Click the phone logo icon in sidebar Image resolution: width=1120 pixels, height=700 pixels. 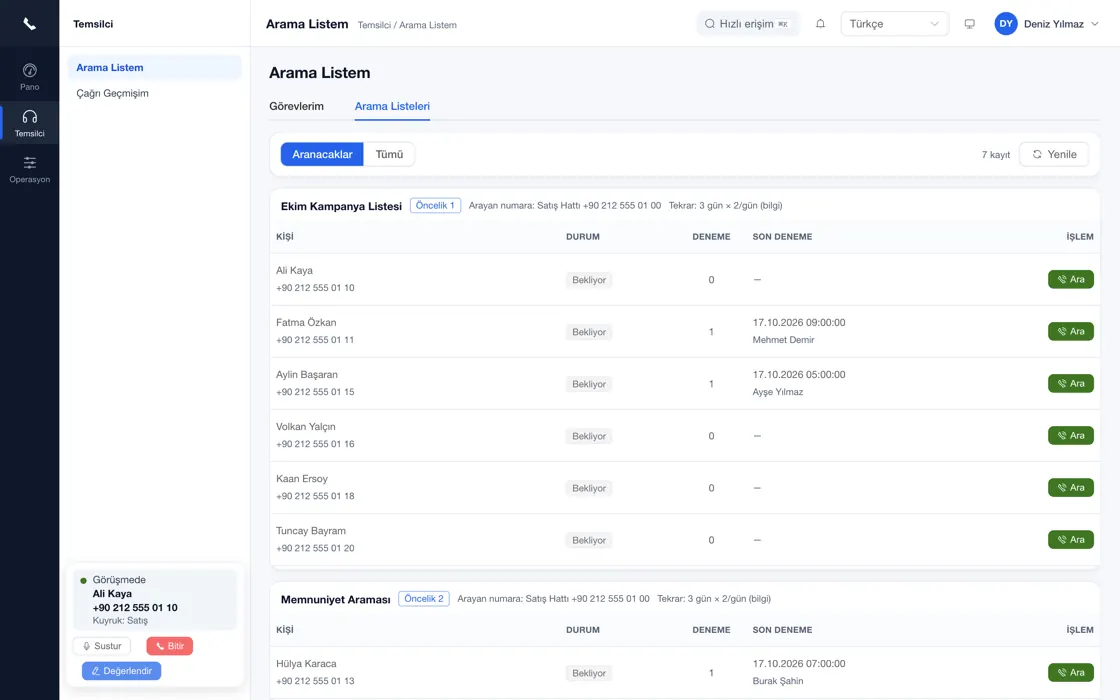[29, 24]
